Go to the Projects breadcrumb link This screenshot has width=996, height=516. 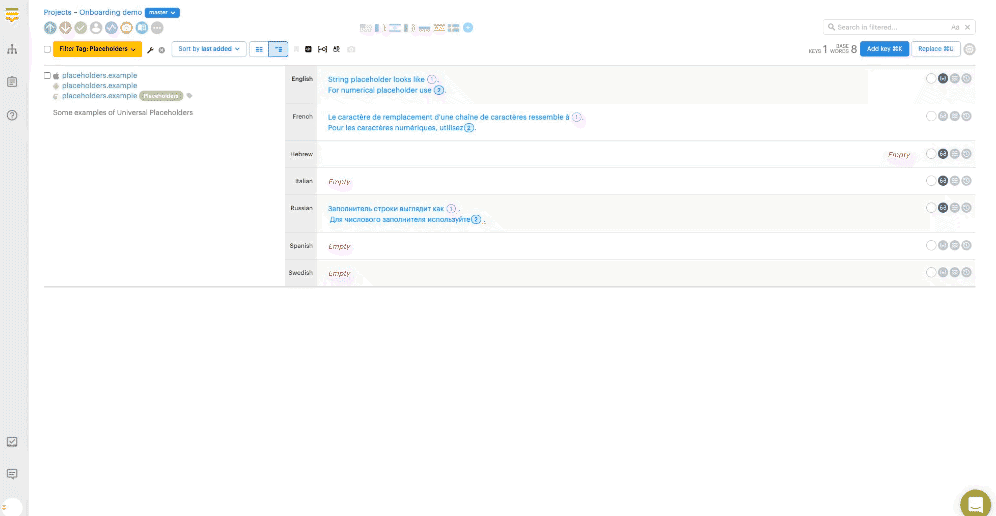click(x=58, y=13)
